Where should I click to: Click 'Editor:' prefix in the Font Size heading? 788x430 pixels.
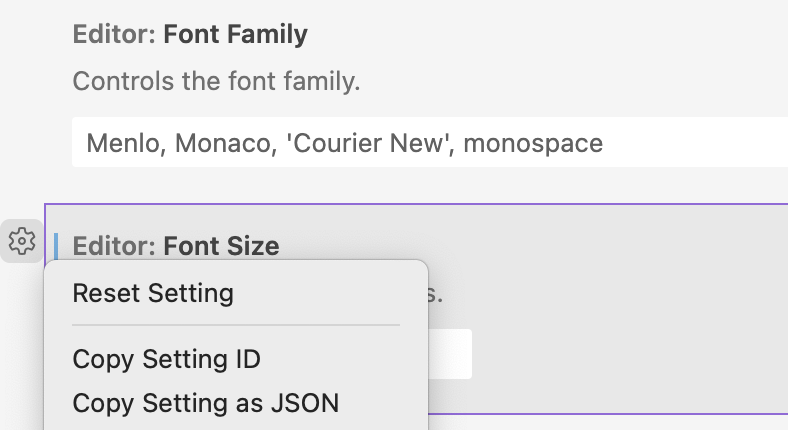pyautogui.click(x=114, y=245)
